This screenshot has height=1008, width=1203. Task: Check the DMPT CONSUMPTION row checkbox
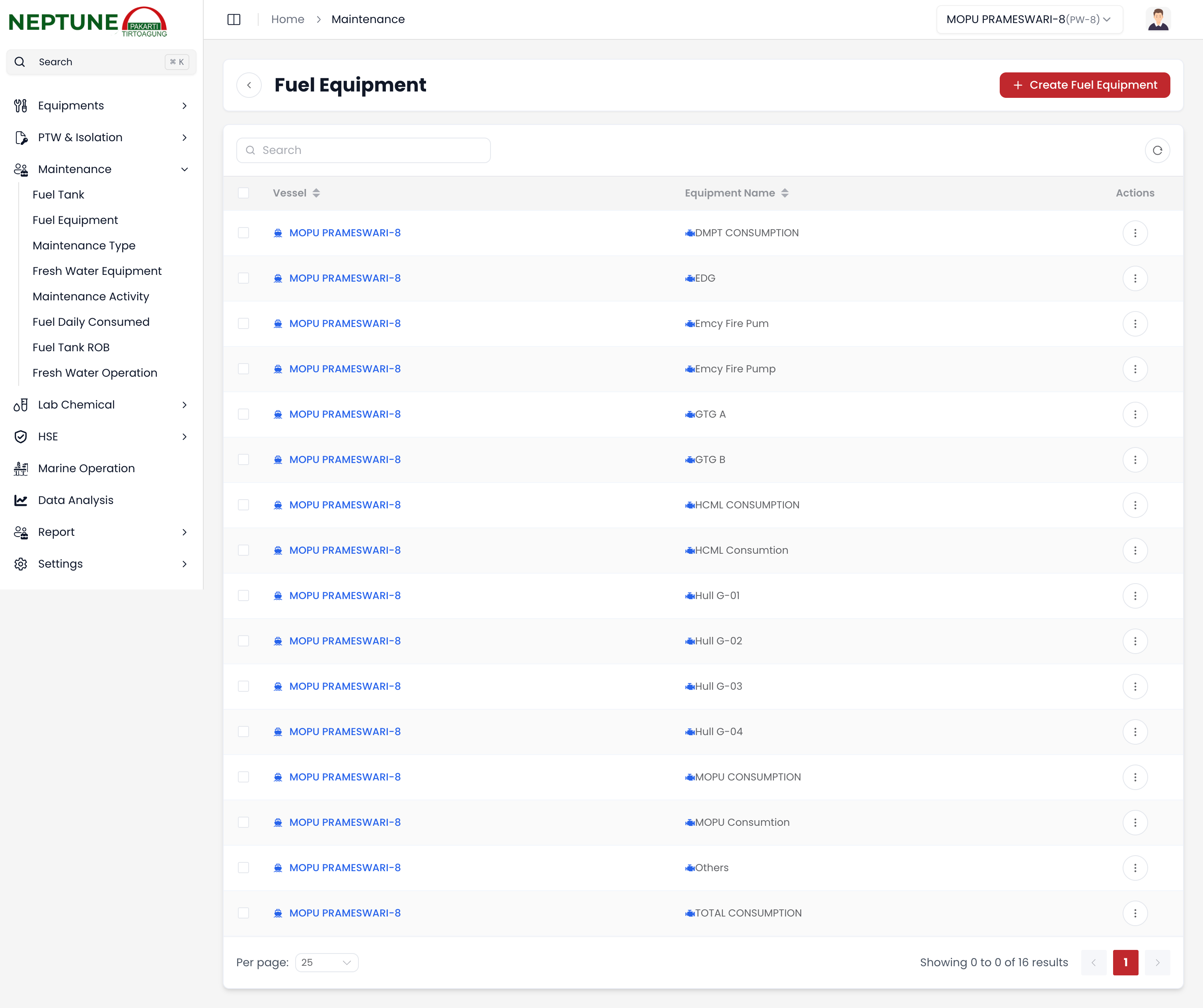[x=243, y=233]
